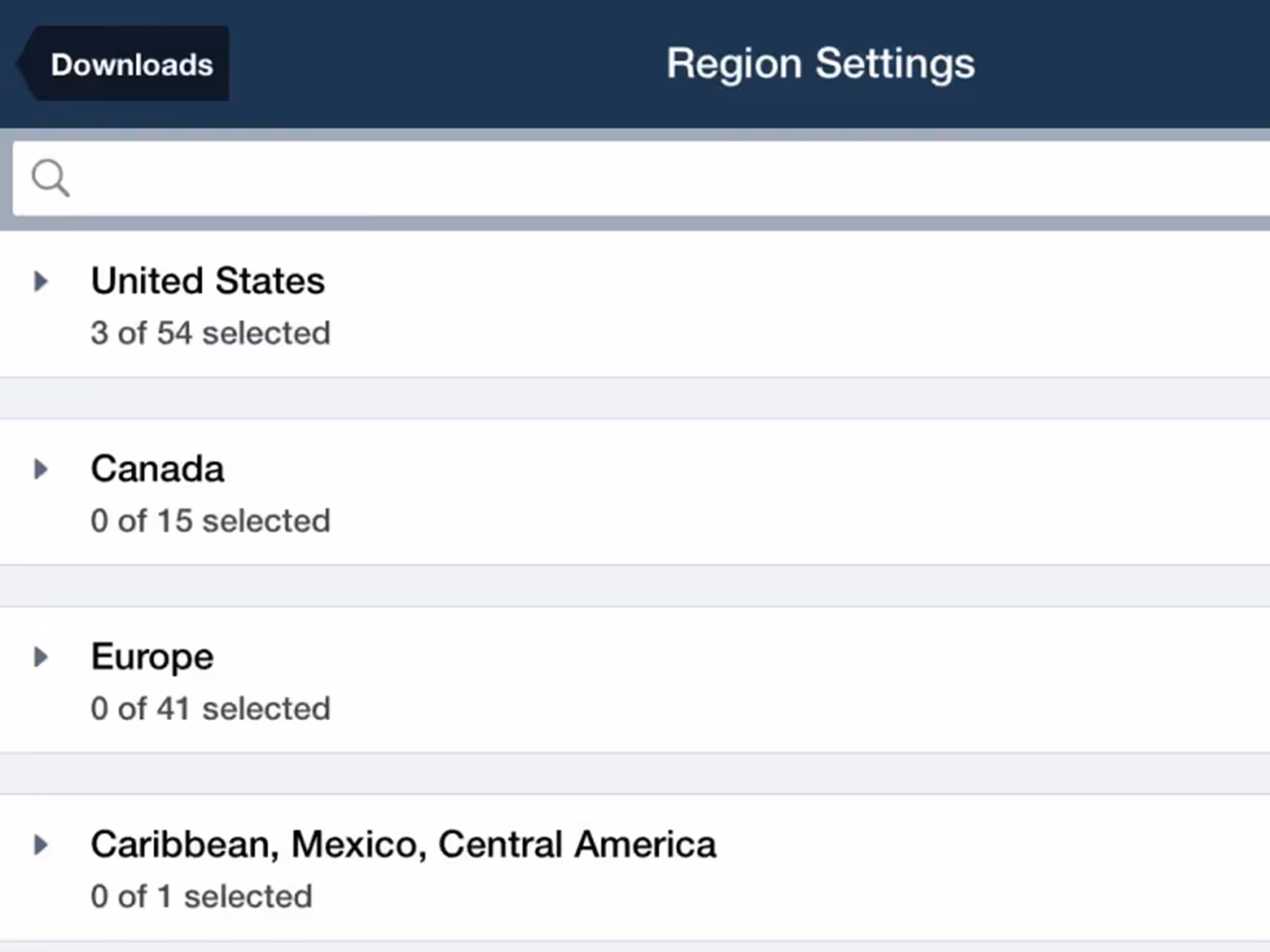Expand the Europe disclosure triangle
This screenshot has width=1270, height=952.
[41, 656]
